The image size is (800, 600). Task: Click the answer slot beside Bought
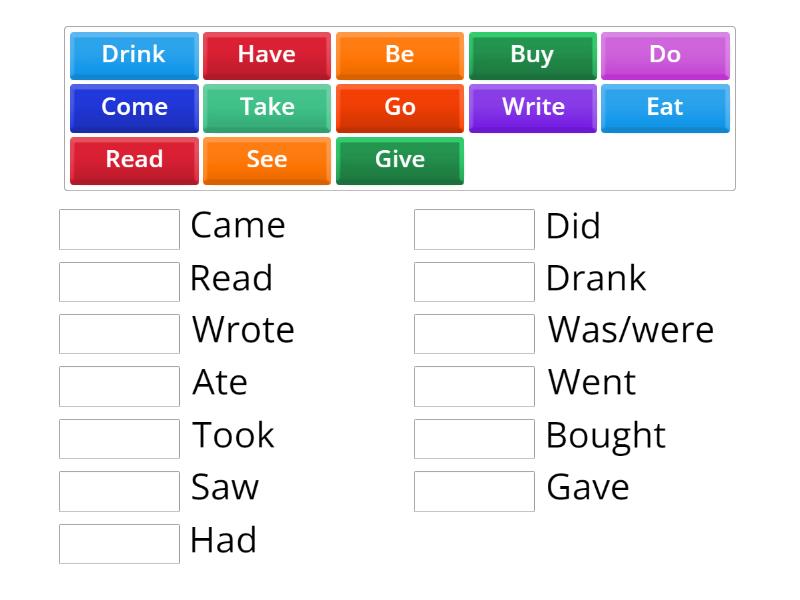click(x=473, y=438)
